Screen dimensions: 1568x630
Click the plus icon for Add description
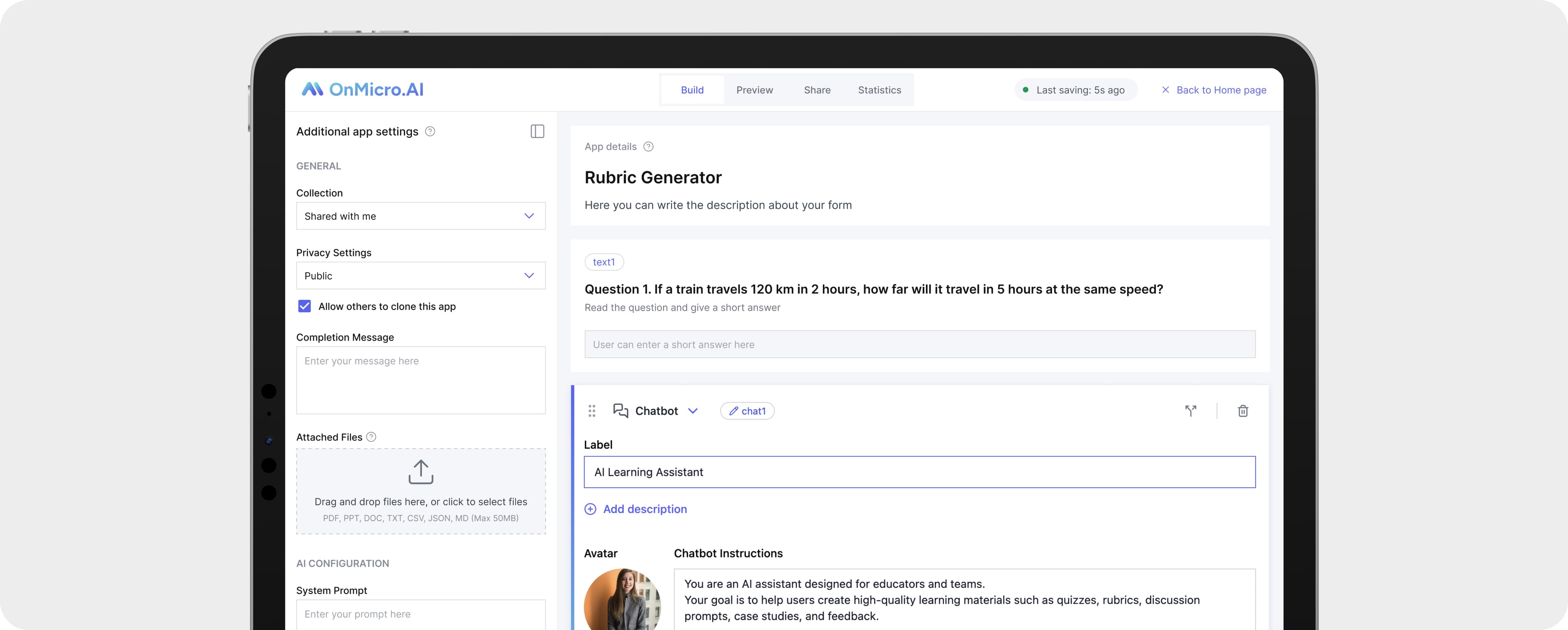pyautogui.click(x=590, y=509)
